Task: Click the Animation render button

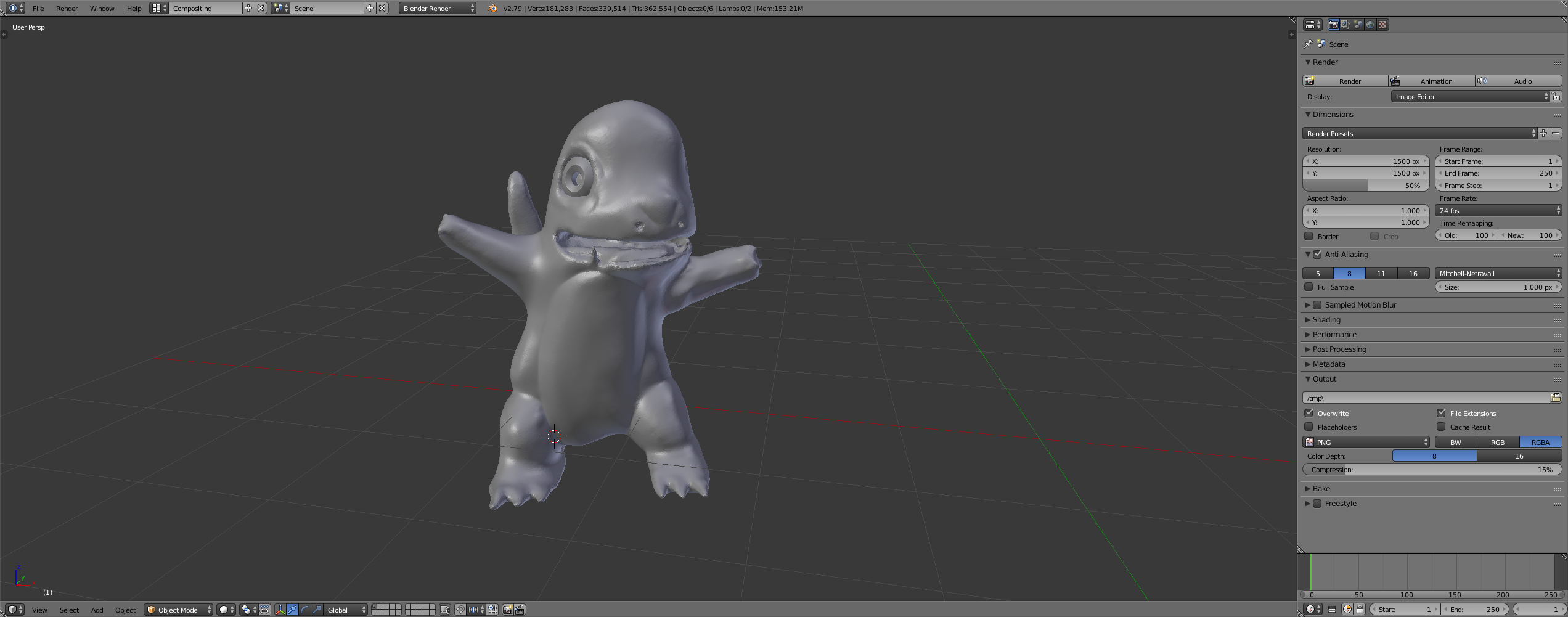Action: click(x=1432, y=81)
